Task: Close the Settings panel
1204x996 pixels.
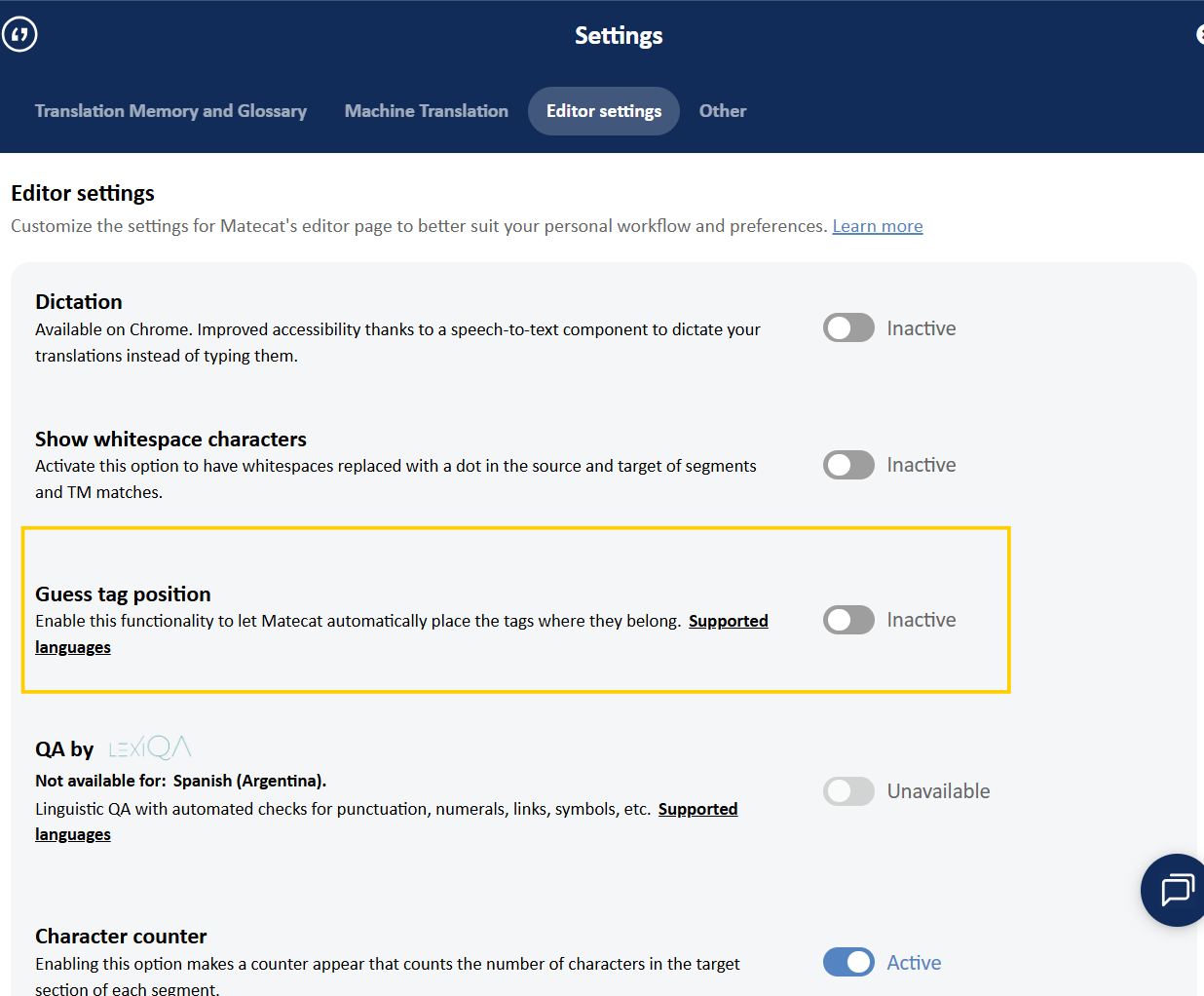Action: click(1199, 35)
